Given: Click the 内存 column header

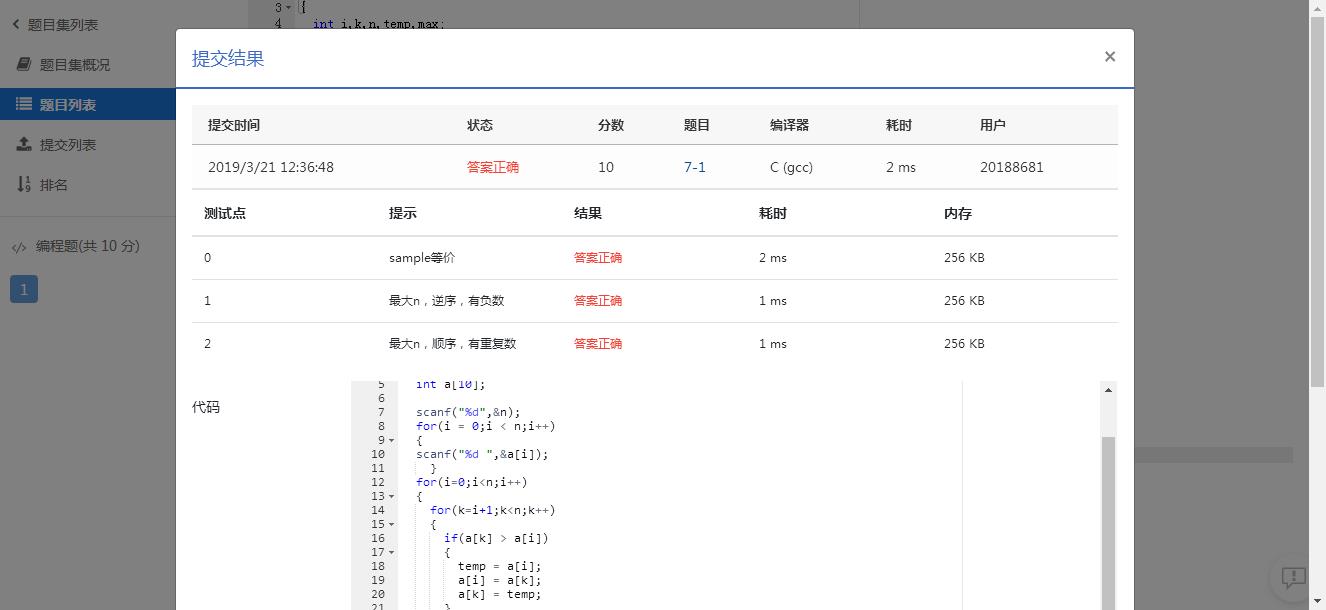Looking at the screenshot, I should pyautogui.click(x=957, y=213).
